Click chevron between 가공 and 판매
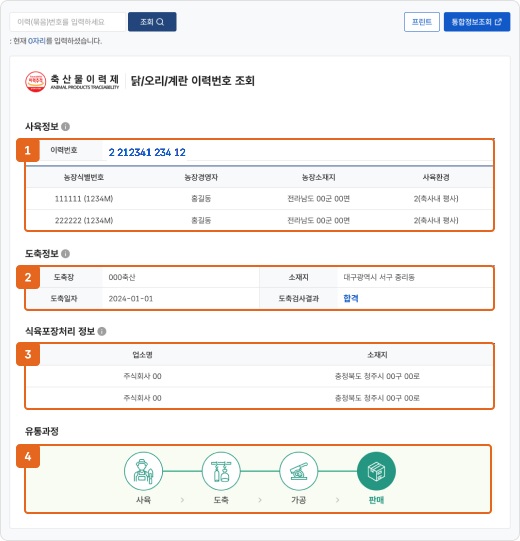The width and height of the screenshot is (520, 541). [x=337, y=500]
